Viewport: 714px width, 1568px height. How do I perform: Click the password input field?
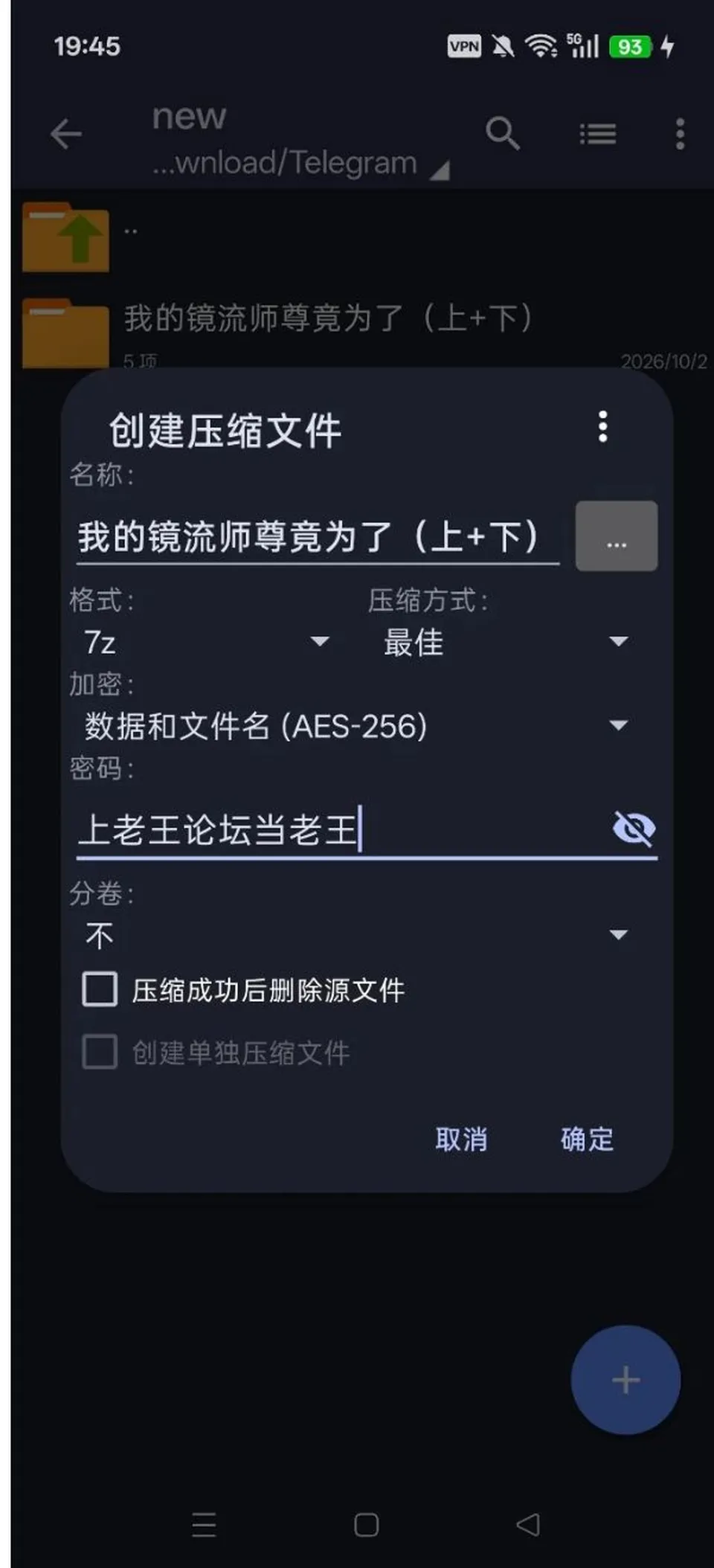pyautogui.click(x=342, y=829)
